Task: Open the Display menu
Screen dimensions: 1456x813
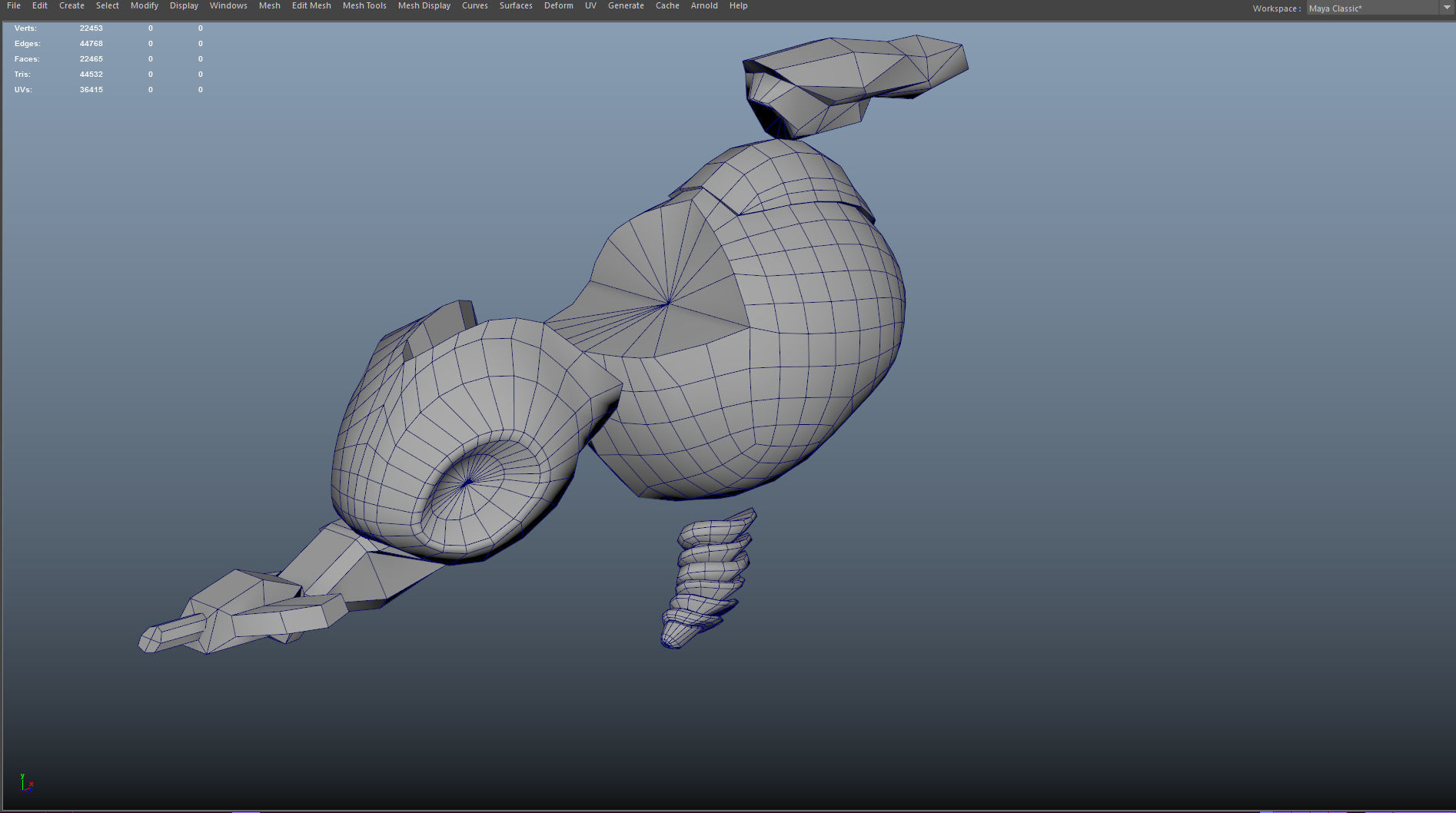Action: point(184,6)
